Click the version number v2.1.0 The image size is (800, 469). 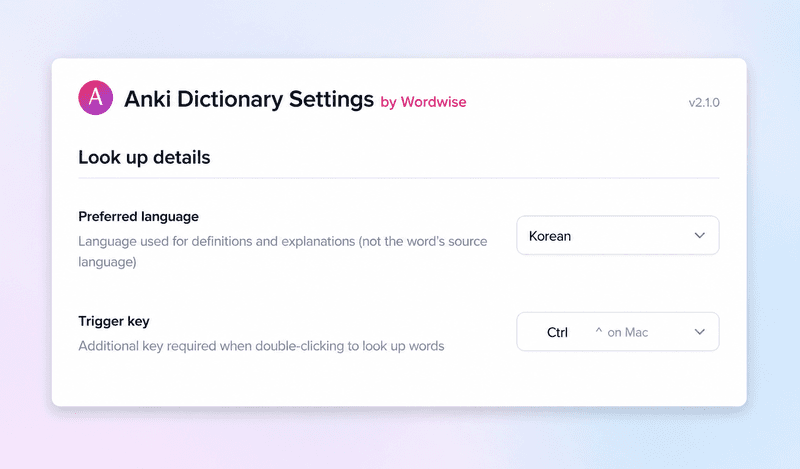(704, 103)
